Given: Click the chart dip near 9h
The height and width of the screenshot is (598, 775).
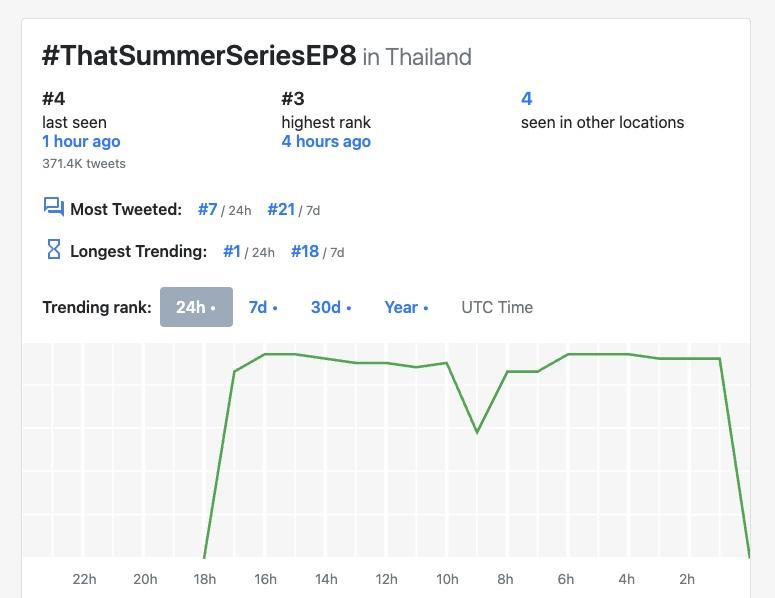Looking at the screenshot, I should [x=477, y=432].
